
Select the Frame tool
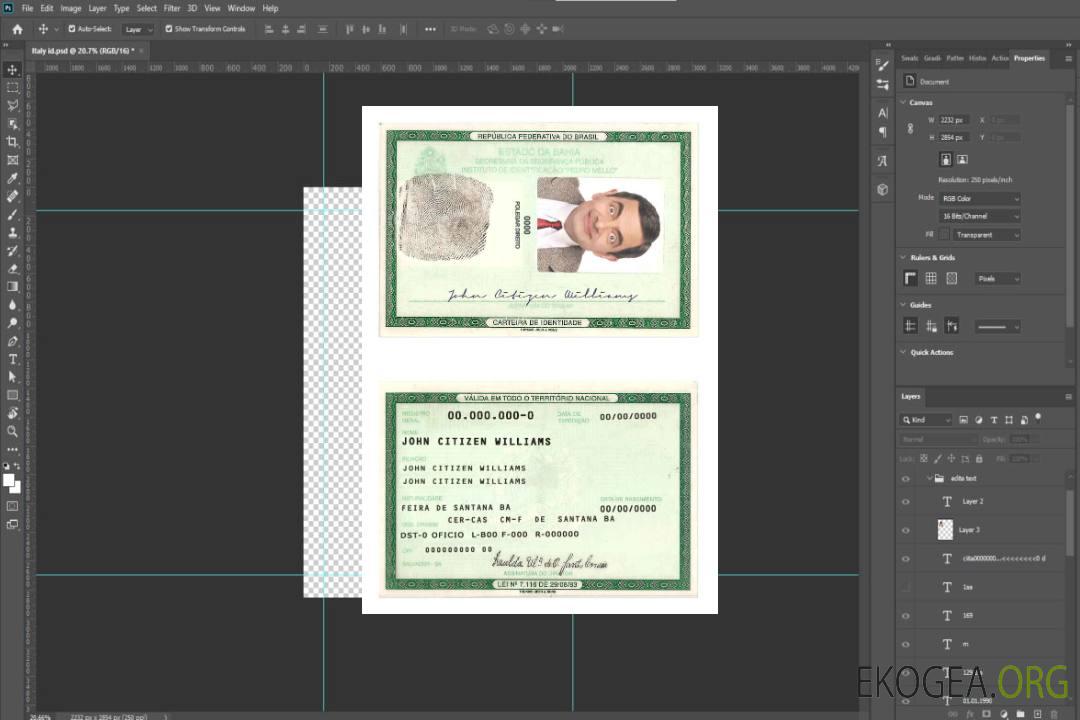[12, 160]
